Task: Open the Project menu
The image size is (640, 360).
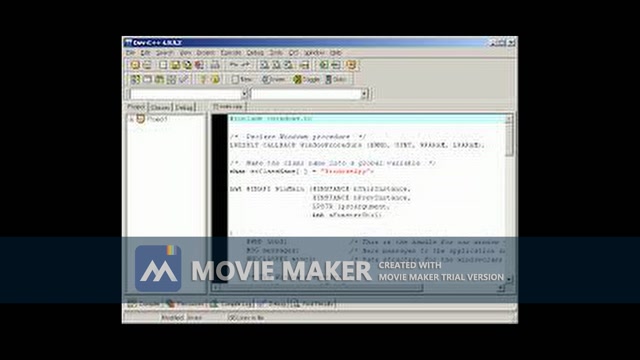Action: (x=206, y=53)
